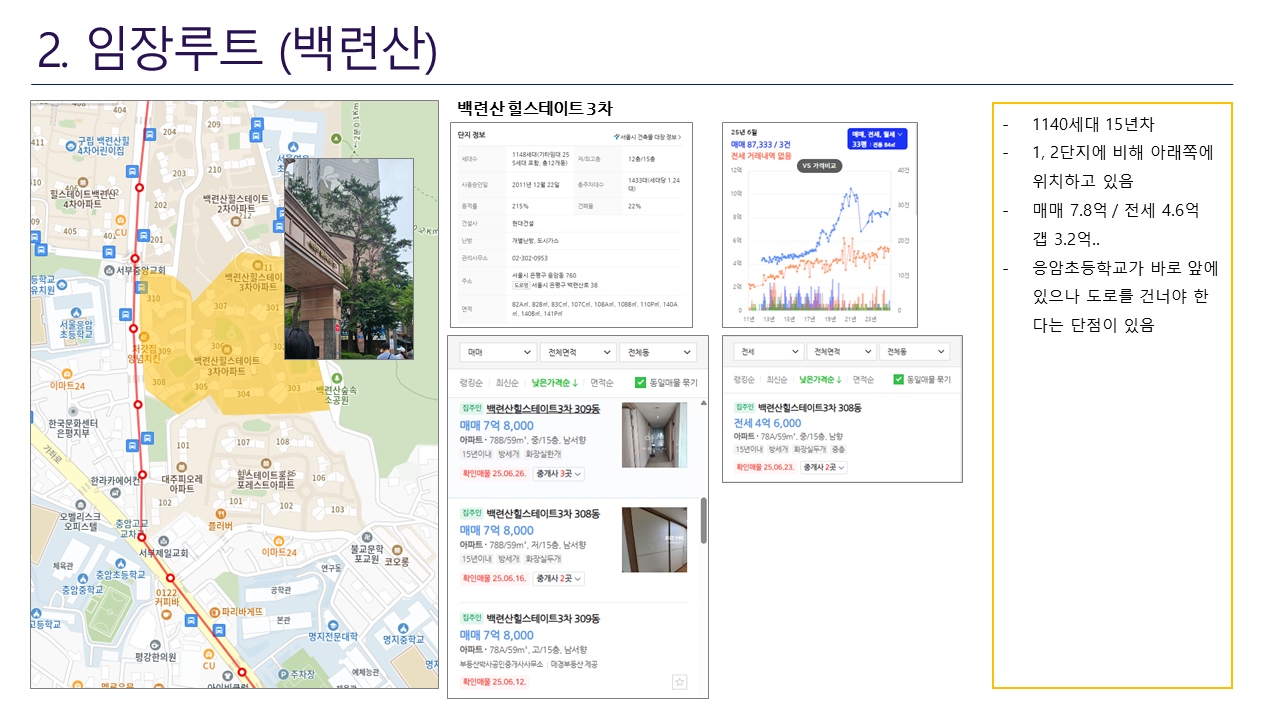
Task: Click the slide title 2. 임장루트 (백련산)
Action: coord(237,48)
